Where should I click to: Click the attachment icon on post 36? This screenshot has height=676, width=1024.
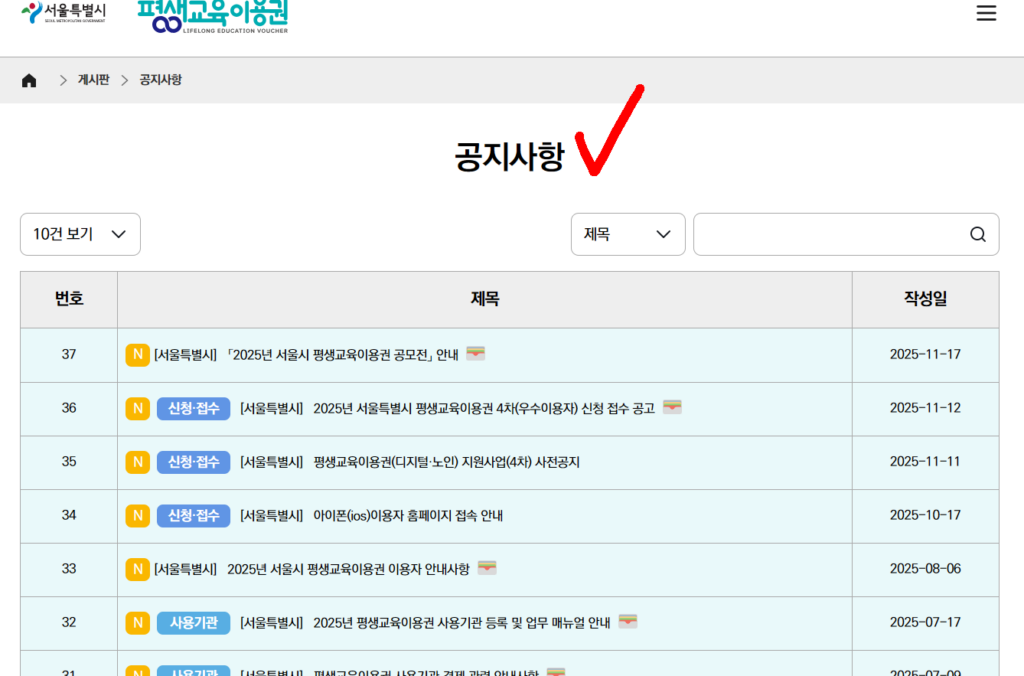click(672, 407)
